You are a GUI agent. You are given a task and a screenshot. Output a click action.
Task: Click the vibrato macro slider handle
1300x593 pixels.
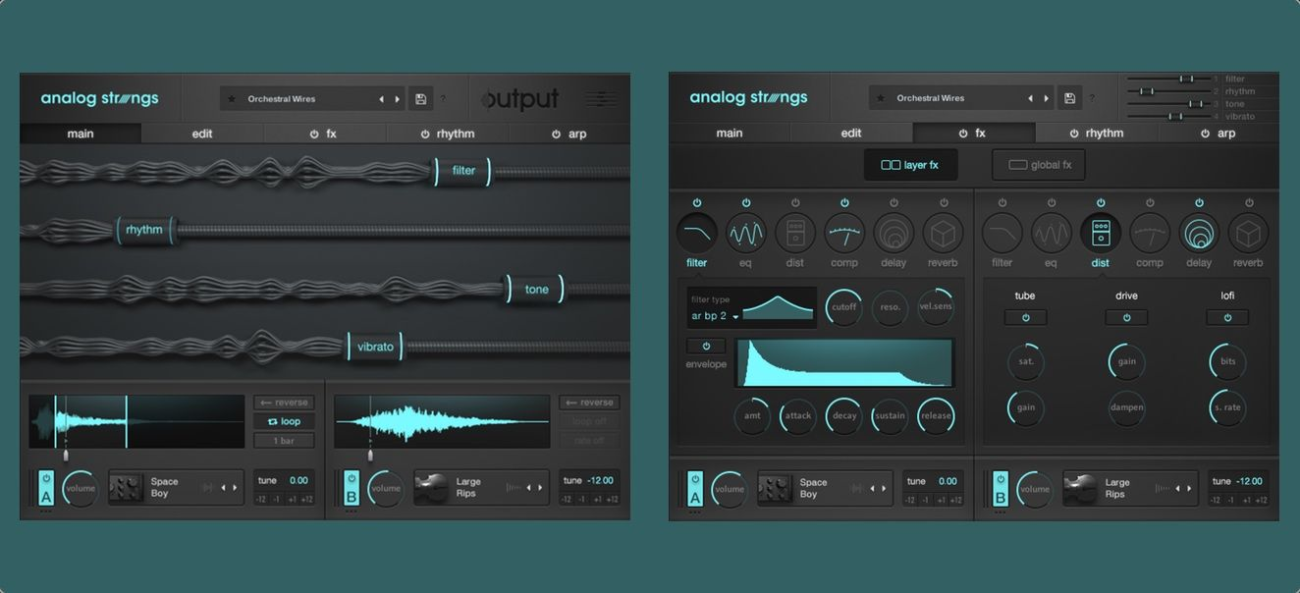click(375, 347)
